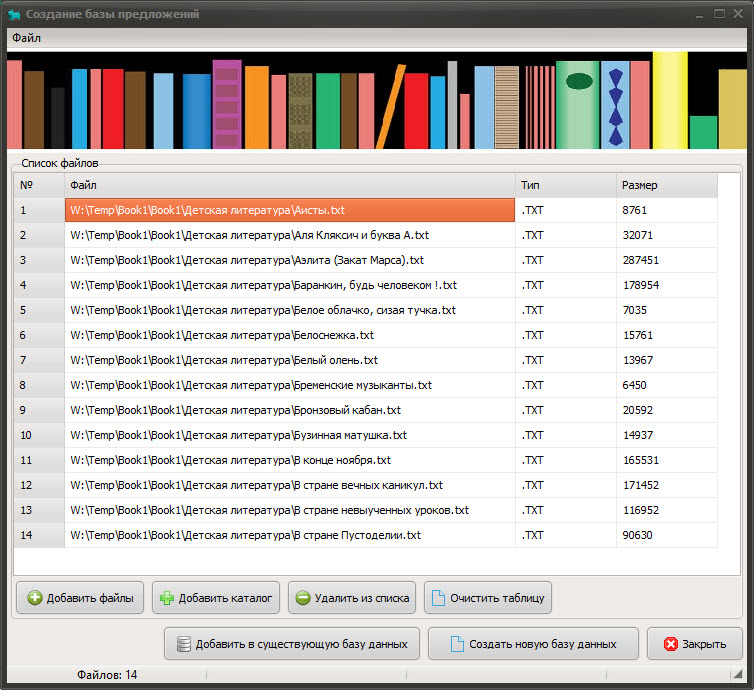Sort by the Размер column header
This screenshot has width=754, height=690.
tap(667, 185)
